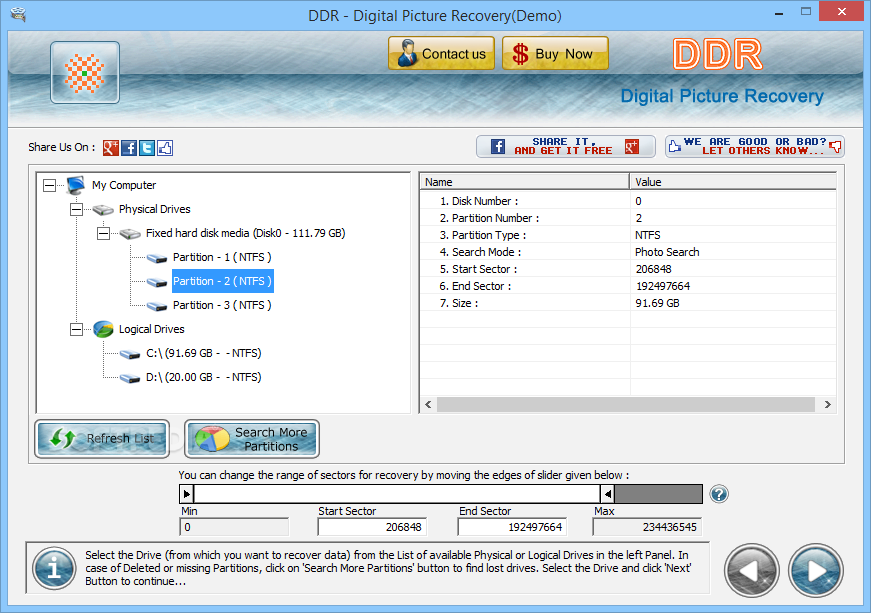Viewport: 871px width, 613px height.
Task: Click the D:\ drive icon
Action: (130, 378)
